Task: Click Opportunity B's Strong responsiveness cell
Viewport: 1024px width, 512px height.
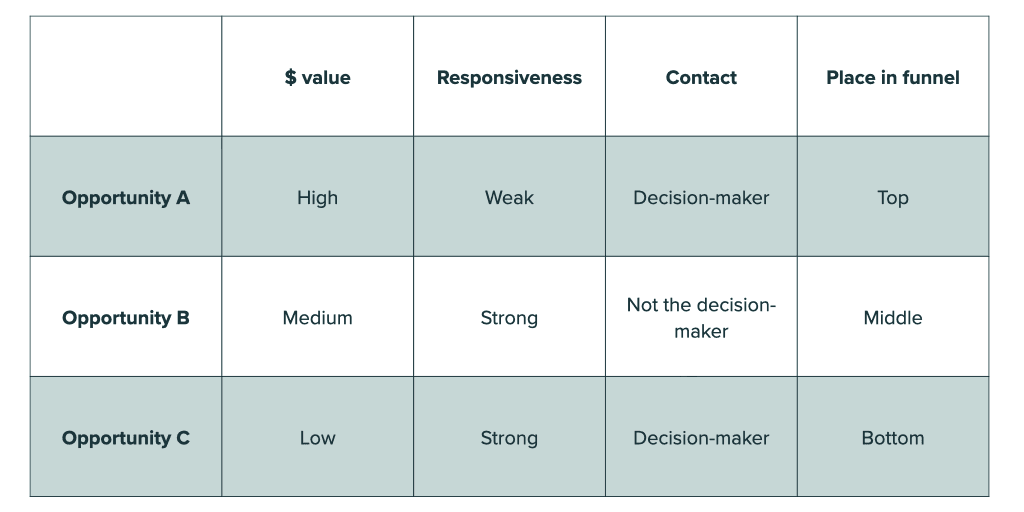Action: (x=509, y=318)
